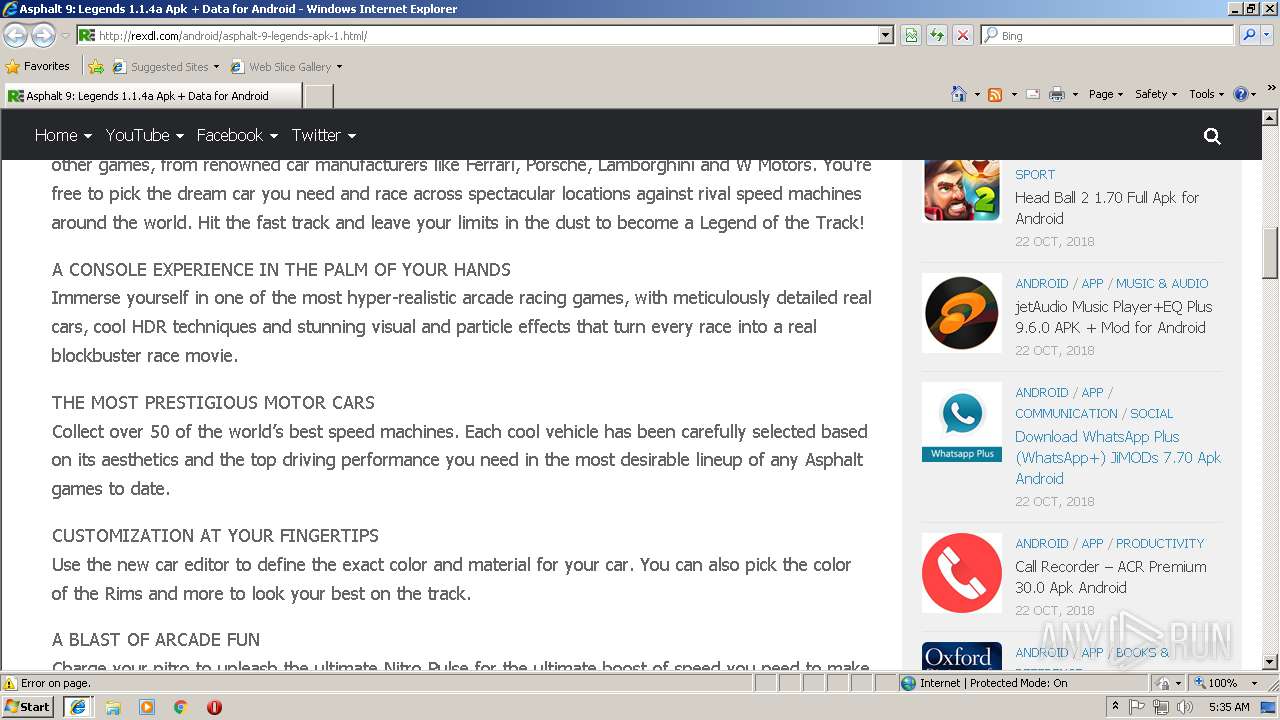Click the browser Forward arrow button

click(43, 35)
